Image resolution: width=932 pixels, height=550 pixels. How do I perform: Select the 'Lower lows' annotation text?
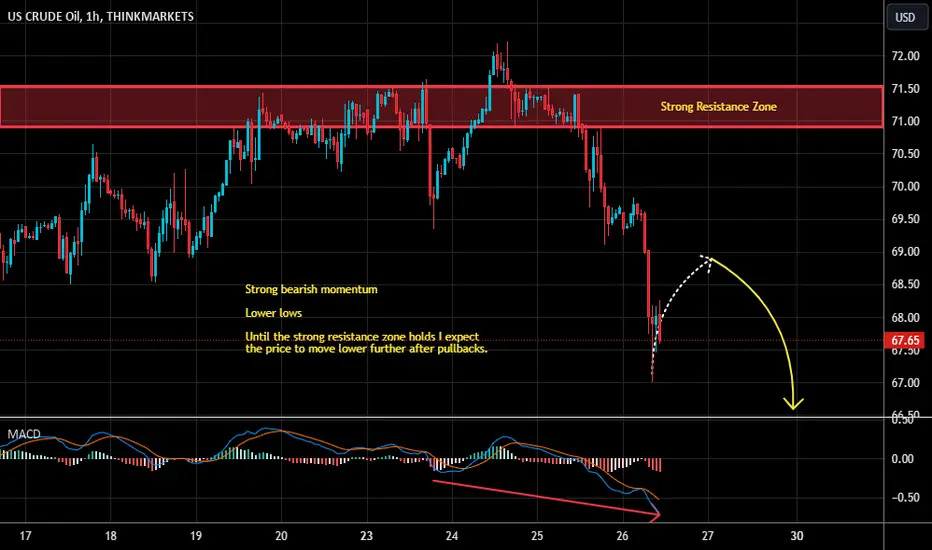(273, 313)
